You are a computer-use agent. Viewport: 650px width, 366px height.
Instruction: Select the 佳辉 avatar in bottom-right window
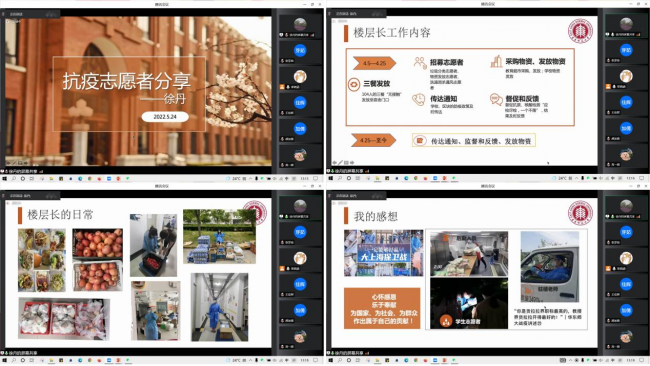click(x=626, y=284)
